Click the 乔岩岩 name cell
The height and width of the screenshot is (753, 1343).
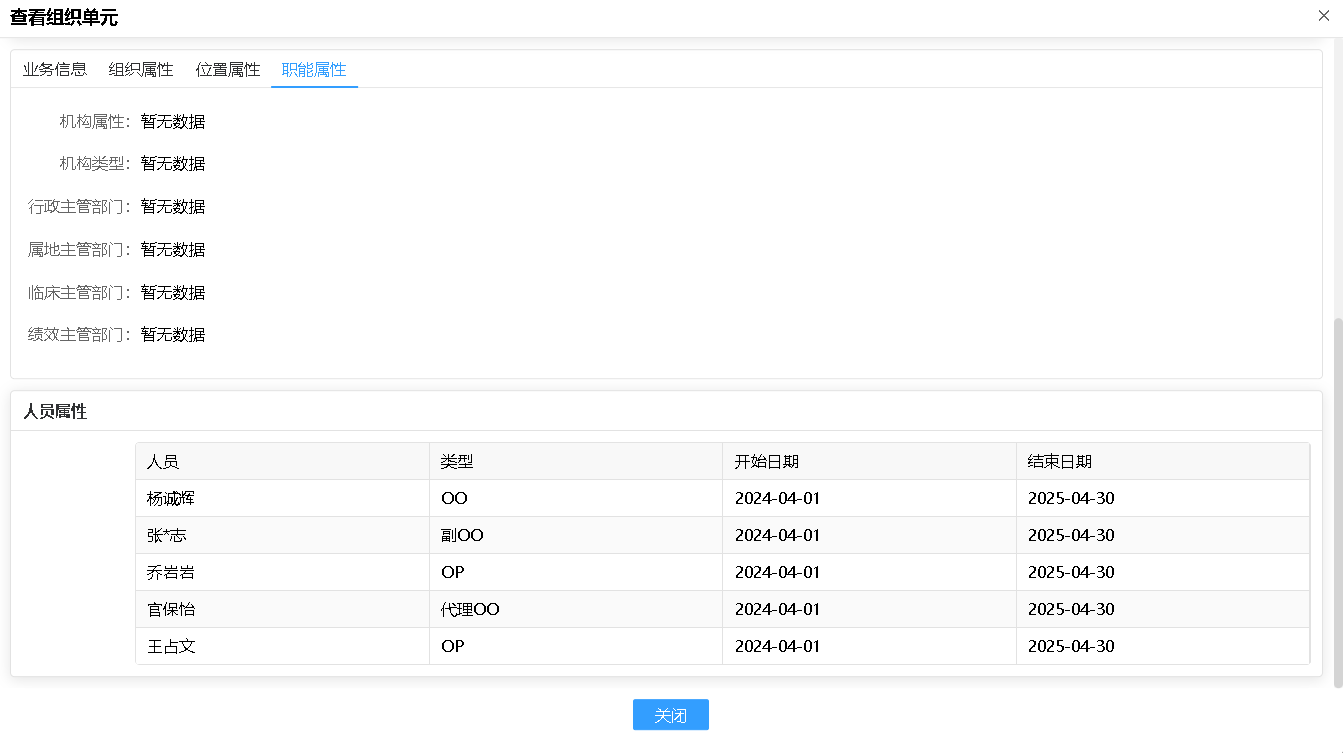pos(171,573)
